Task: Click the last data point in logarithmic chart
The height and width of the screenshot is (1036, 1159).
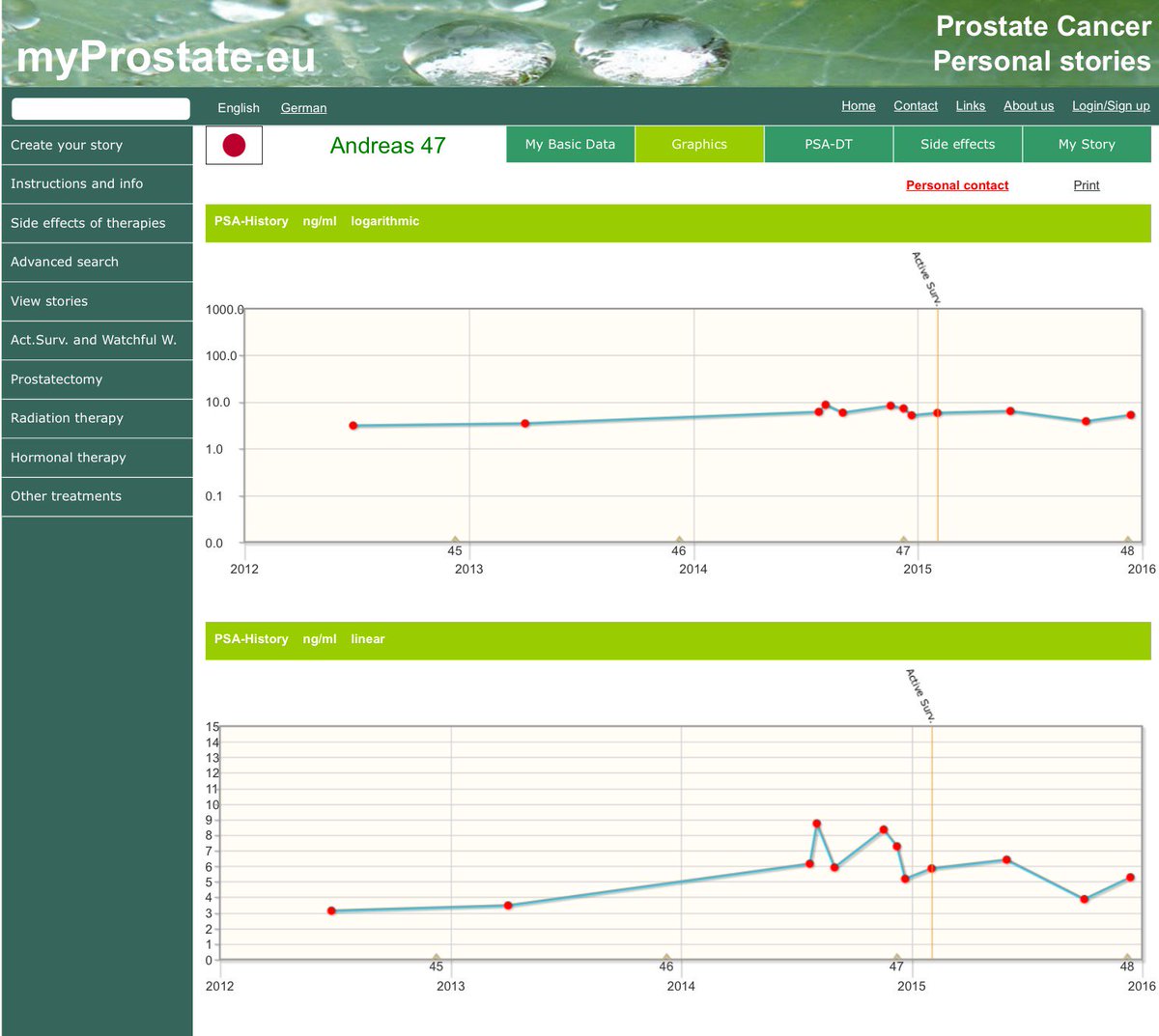Action: point(1131,415)
